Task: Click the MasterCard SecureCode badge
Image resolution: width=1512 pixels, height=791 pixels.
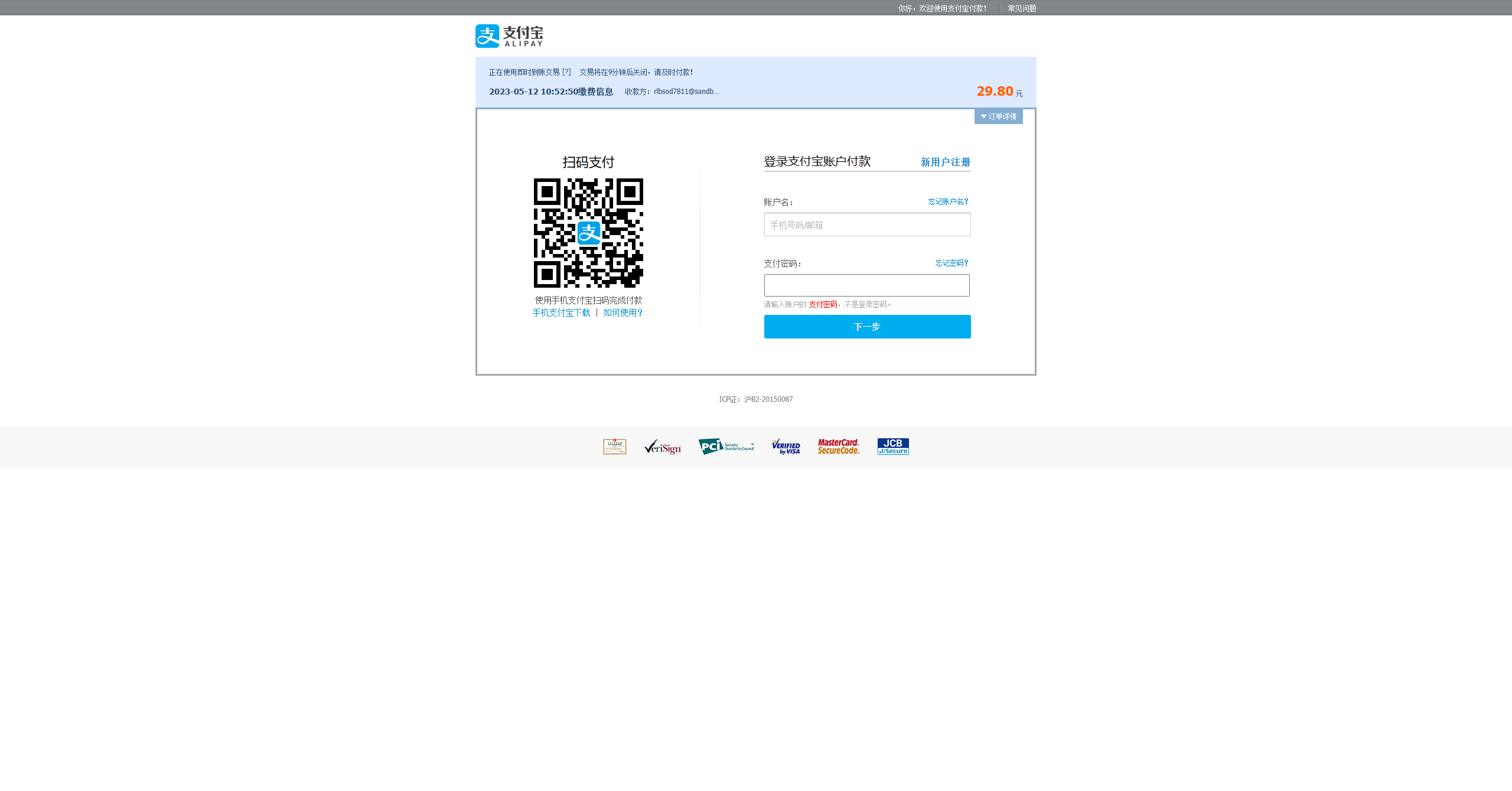Action: tap(838, 447)
